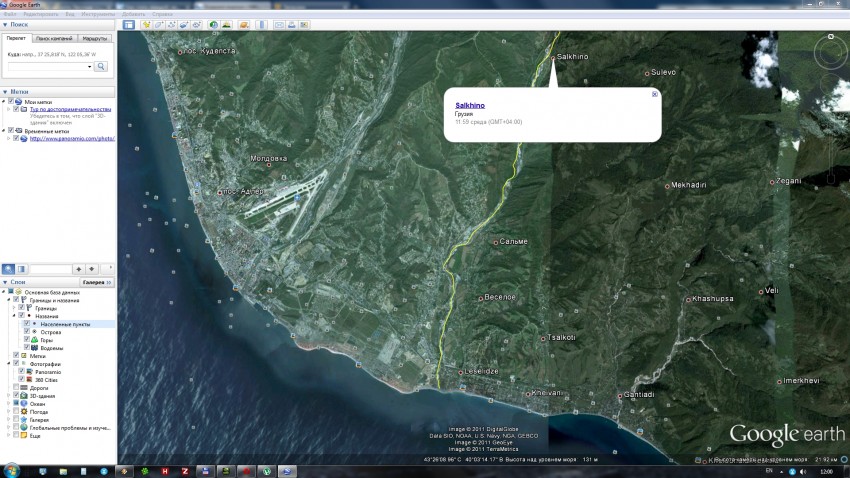Click the add polygon toolbar icon

[159, 24]
